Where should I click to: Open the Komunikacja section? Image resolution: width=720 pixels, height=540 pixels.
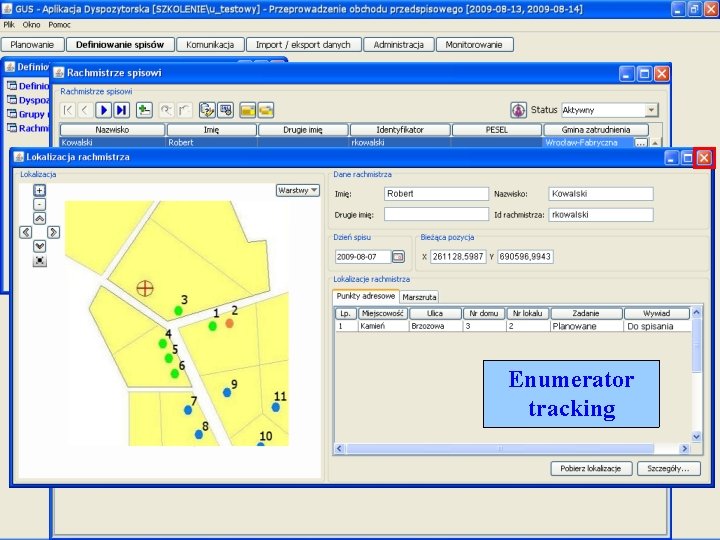pyautogui.click(x=210, y=45)
